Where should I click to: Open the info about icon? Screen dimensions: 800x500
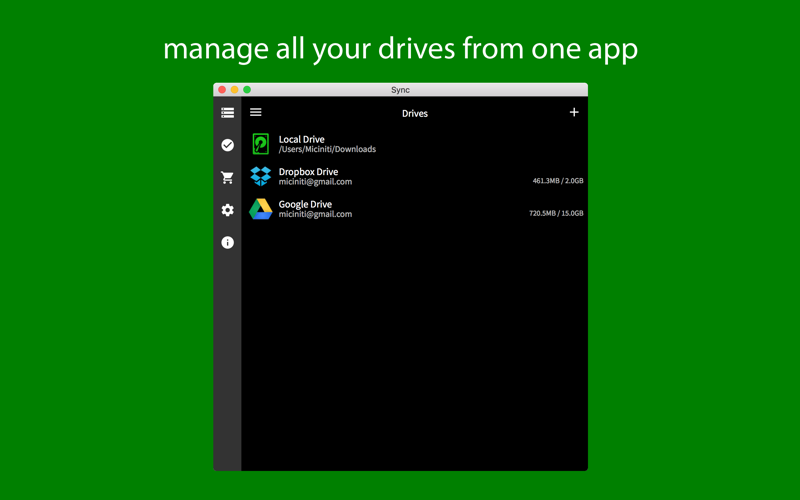[x=228, y=242]
